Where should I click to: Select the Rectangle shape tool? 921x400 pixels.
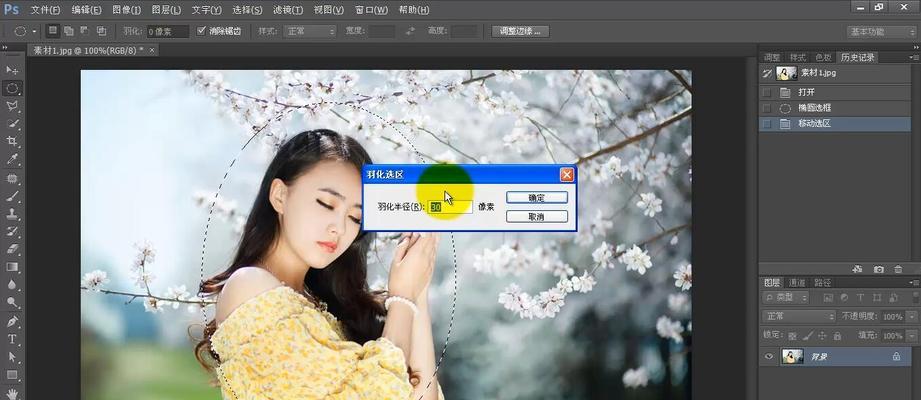[12, 375]
